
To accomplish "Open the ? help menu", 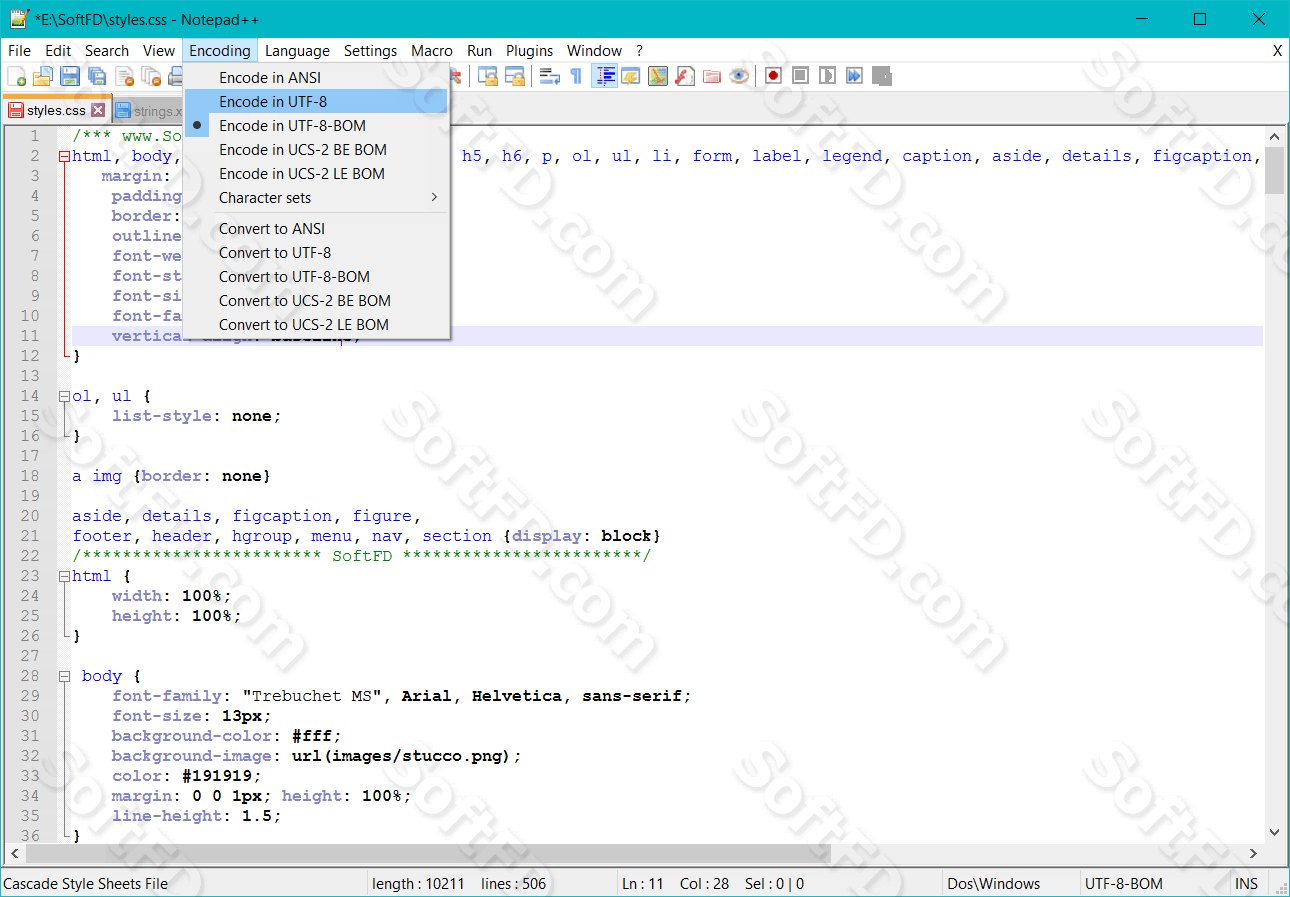I will [x=640, y=50].
